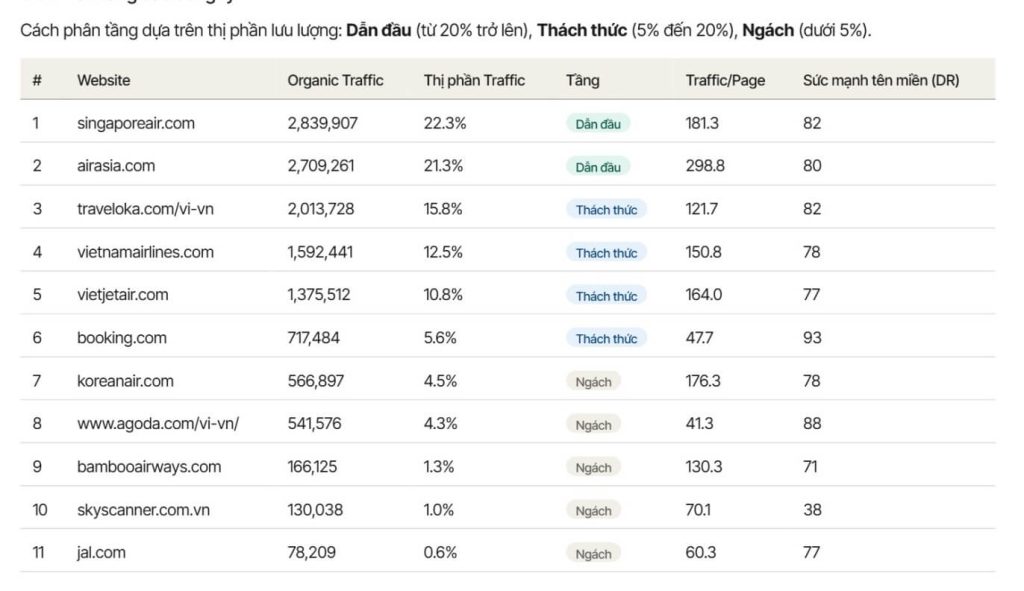Click the Website column header
1024x591 pixels.
(104, 80)
